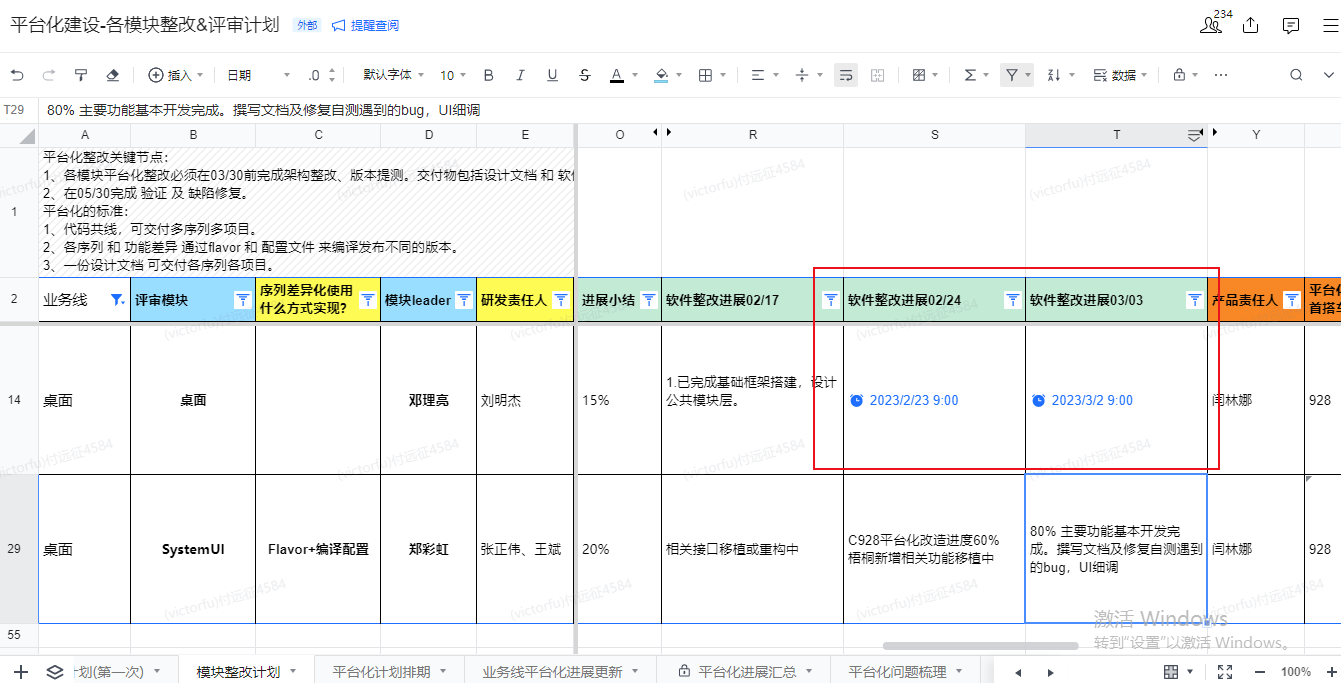Add a new sheet with plus icon
The width and height of the screenshot is (1341, 683).
[22, 671]
